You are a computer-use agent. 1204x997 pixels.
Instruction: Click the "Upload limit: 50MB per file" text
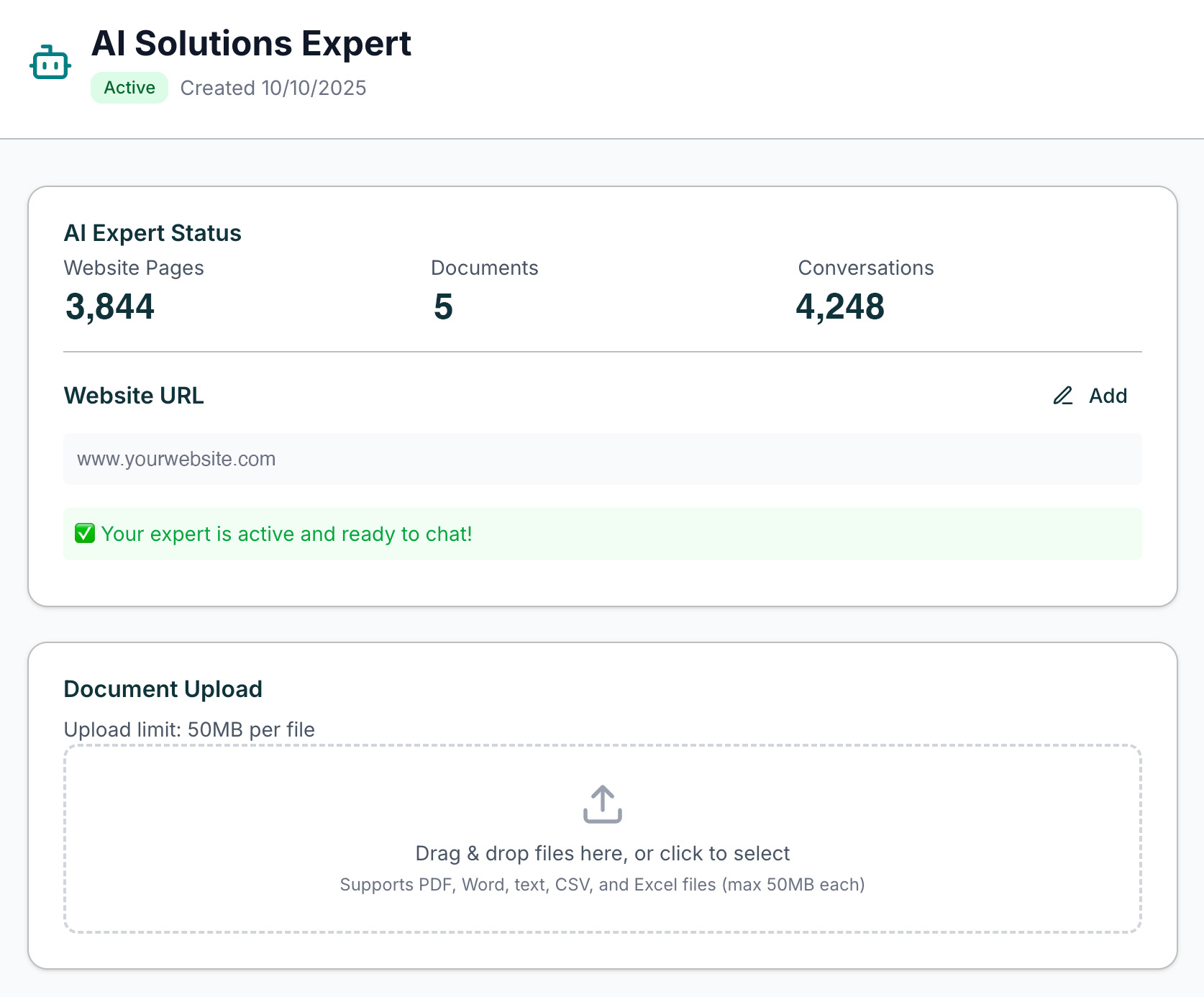[189, 729]
